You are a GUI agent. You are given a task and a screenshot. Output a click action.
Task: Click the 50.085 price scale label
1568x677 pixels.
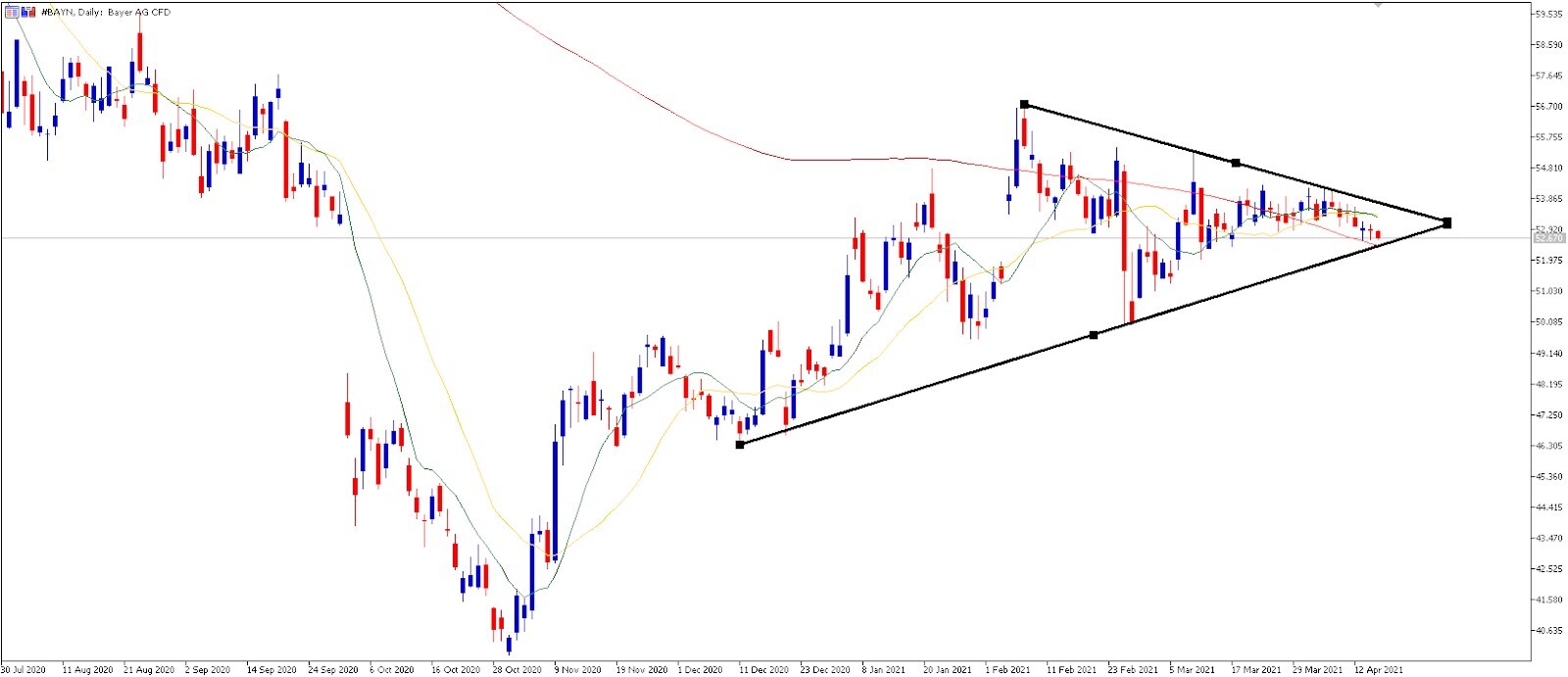coord(1549,321)
